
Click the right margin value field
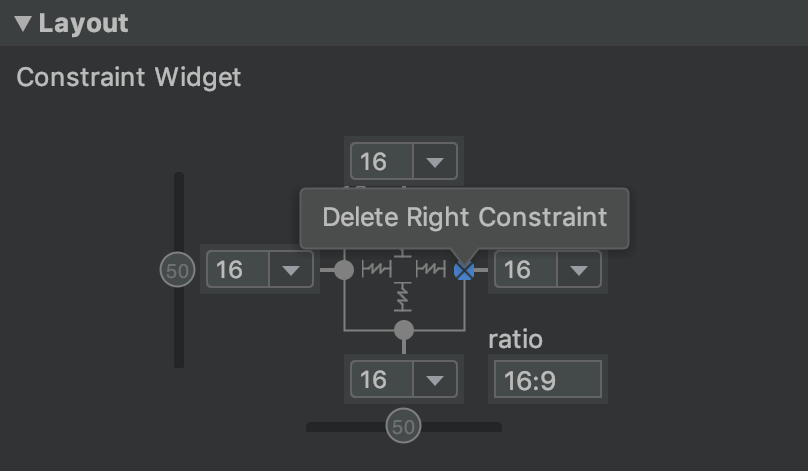click(x=526, y=270)
